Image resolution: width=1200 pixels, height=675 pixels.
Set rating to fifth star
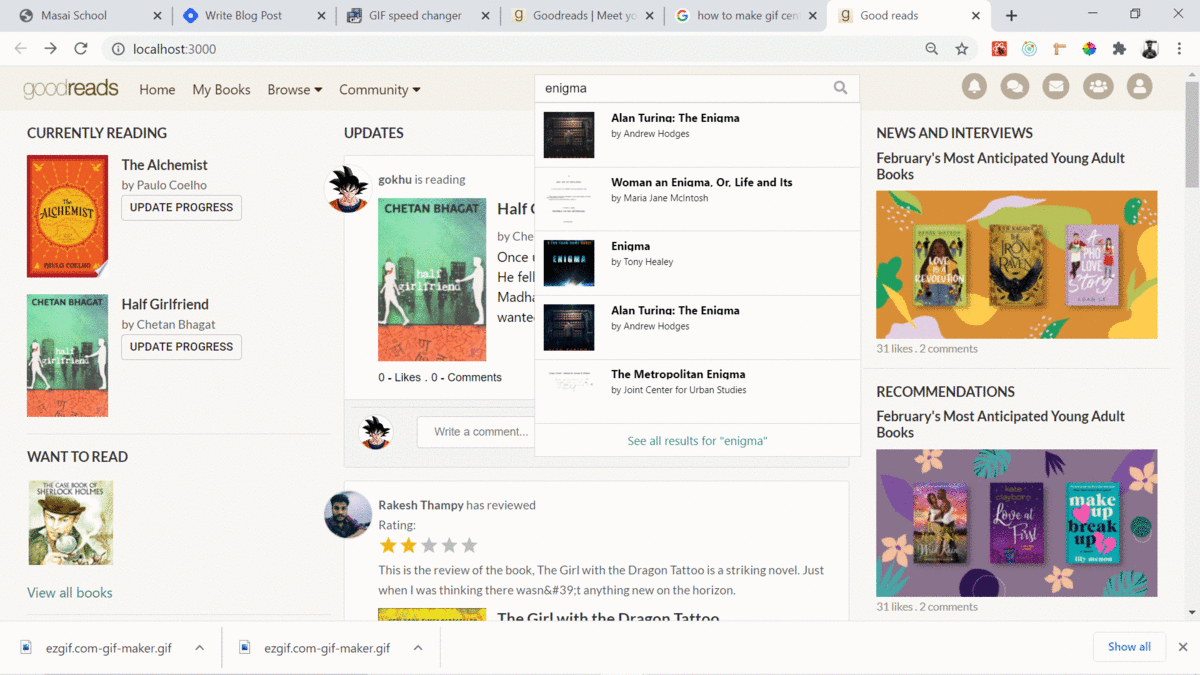469,545
